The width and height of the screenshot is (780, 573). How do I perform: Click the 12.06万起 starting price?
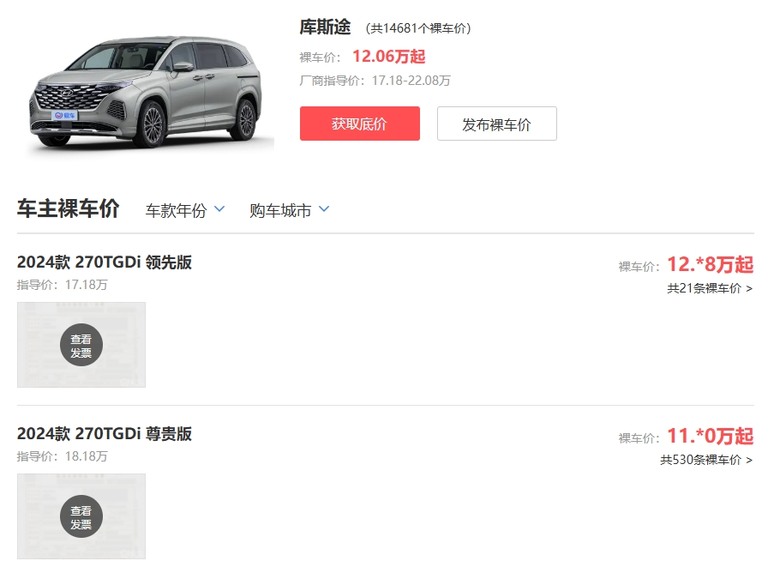click(389, 56)
